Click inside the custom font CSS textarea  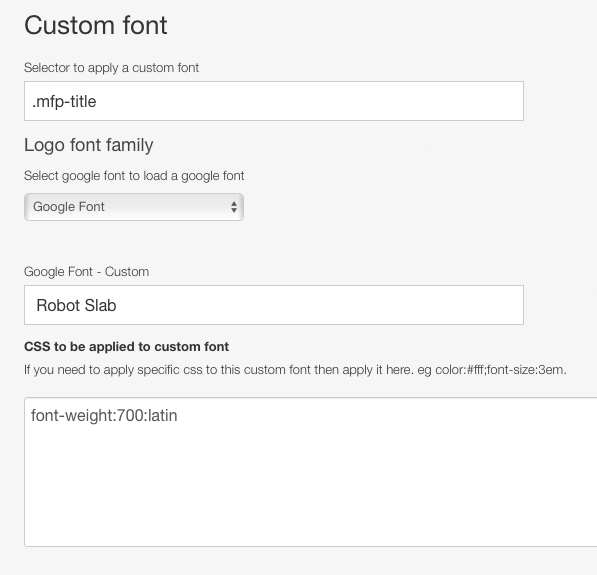point(310,472)
